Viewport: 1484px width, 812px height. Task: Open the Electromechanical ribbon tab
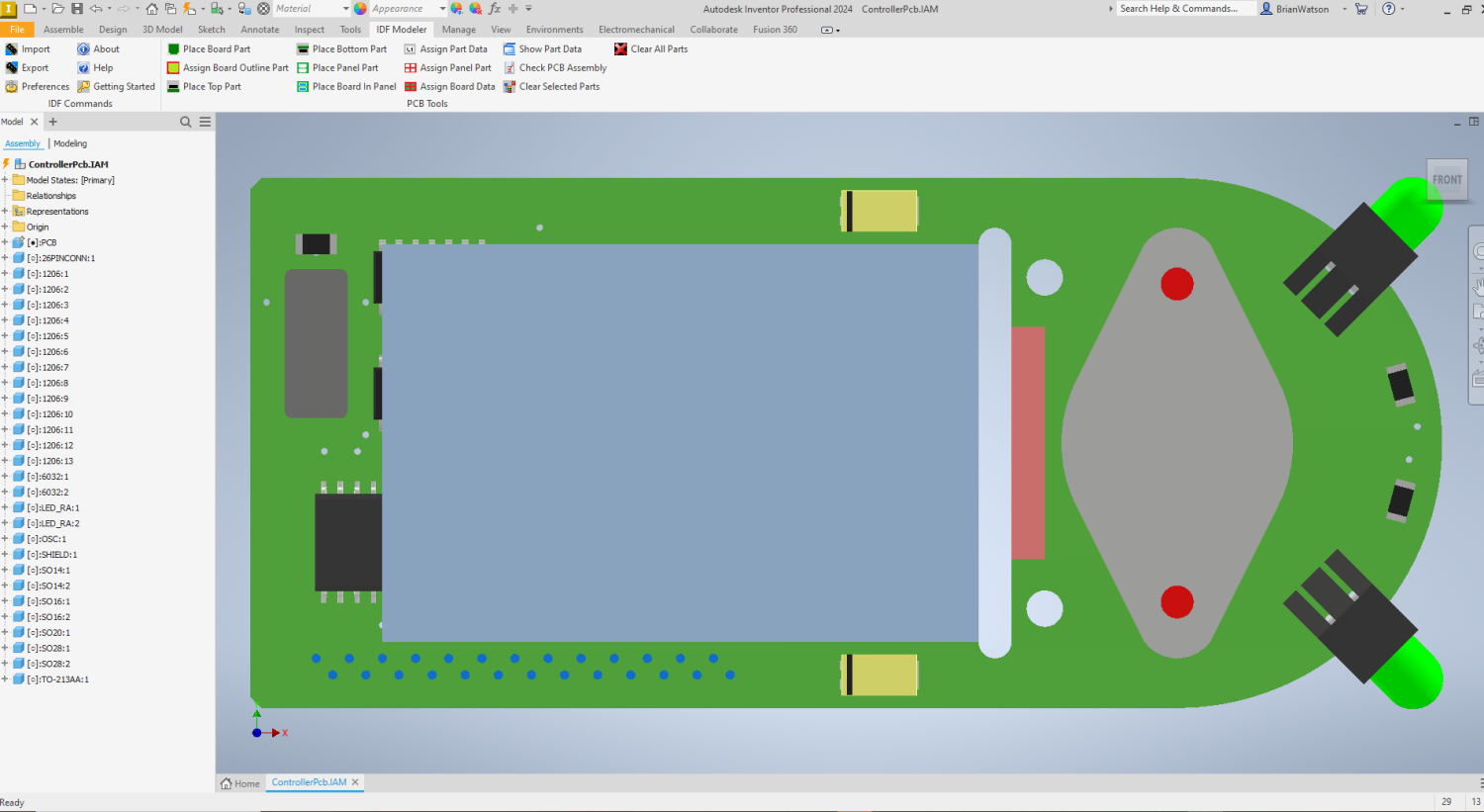click(636, 30)
